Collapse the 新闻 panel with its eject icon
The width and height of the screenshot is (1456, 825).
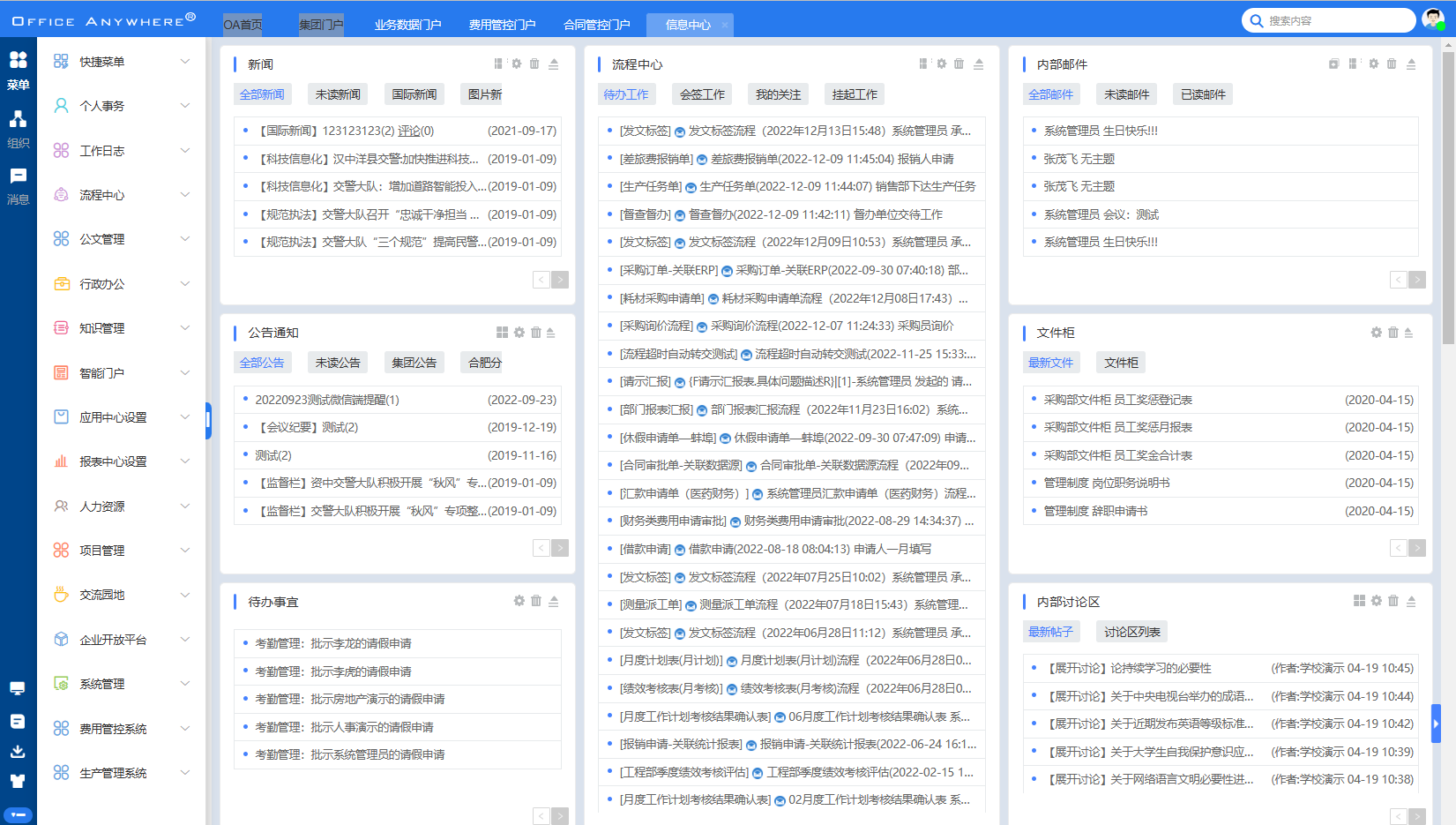click(554, 64)
